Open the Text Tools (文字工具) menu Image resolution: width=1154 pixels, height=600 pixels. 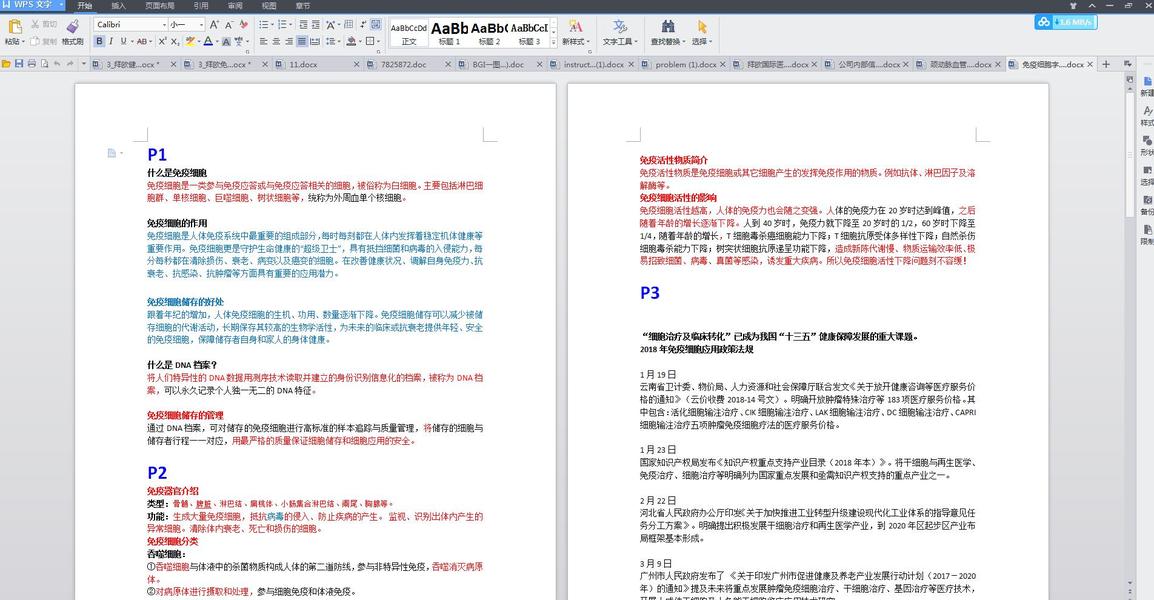pyautogui.click(x=620, y=33)
